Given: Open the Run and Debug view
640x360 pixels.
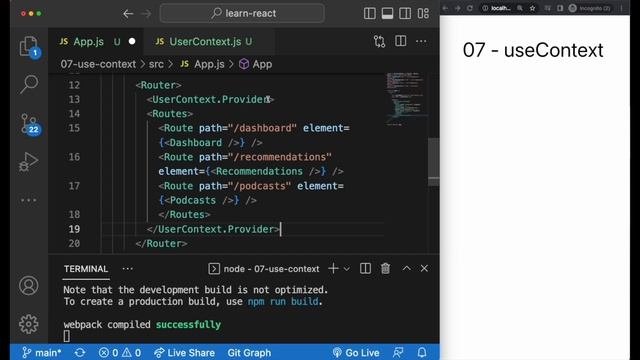Looking at the screenshot, I should (x=29, y=162).
